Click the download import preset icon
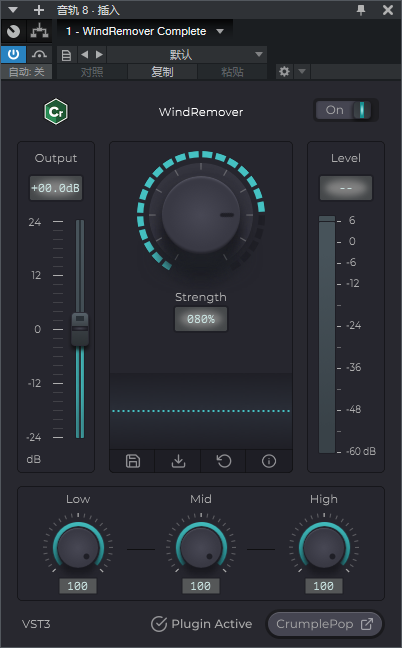This screenshot has width=402, height=648. click(178, 461)
